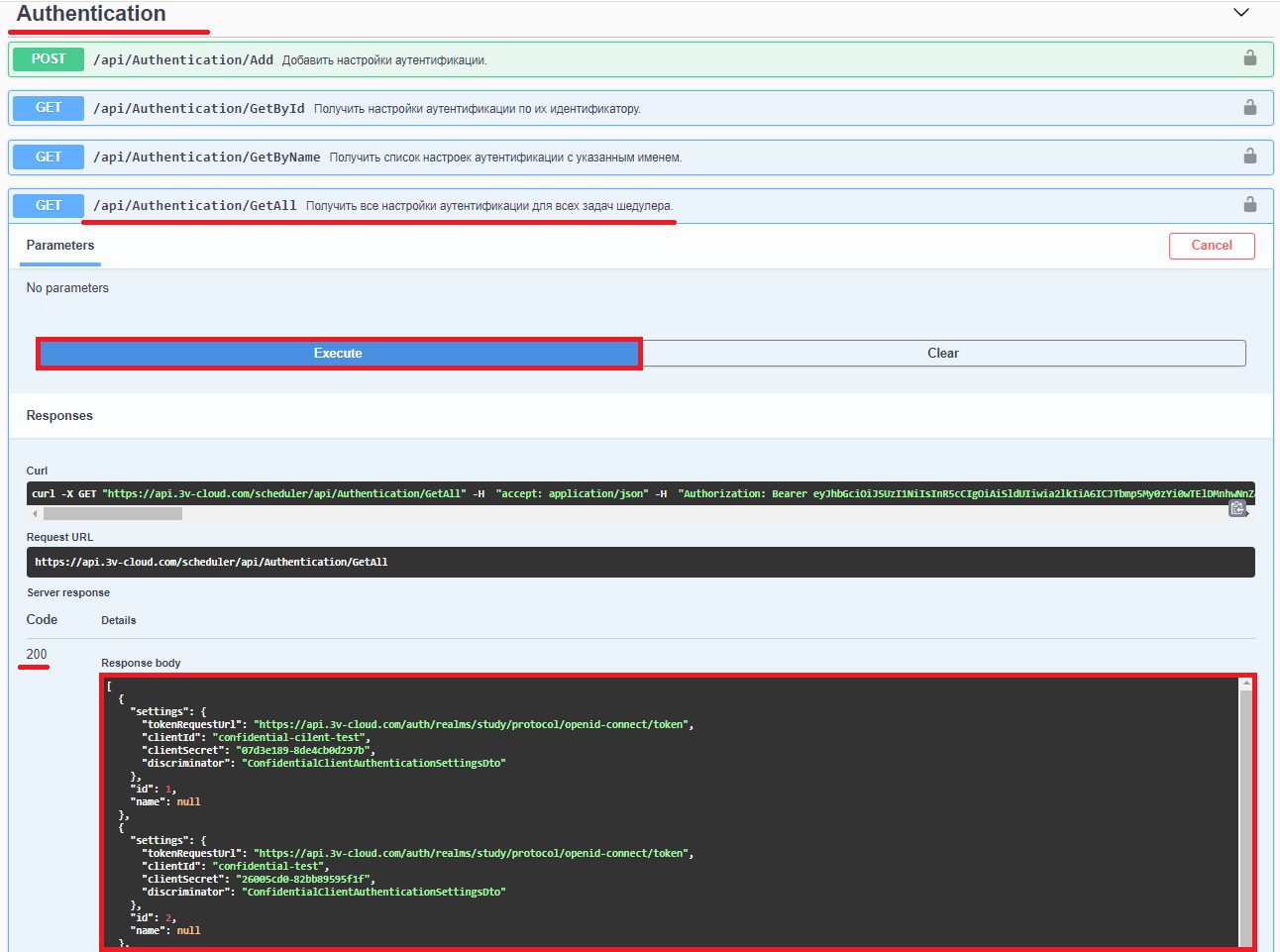Click the Request URL text box
This screenshot has height=952, width=1280.
pos(641,562)
